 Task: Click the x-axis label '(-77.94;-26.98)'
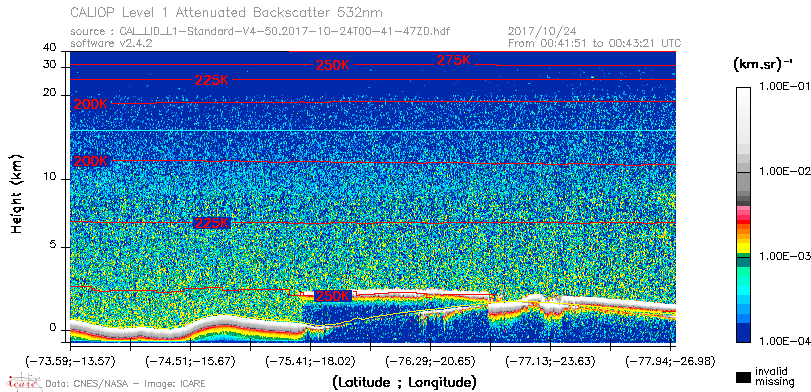coord(670,360)
